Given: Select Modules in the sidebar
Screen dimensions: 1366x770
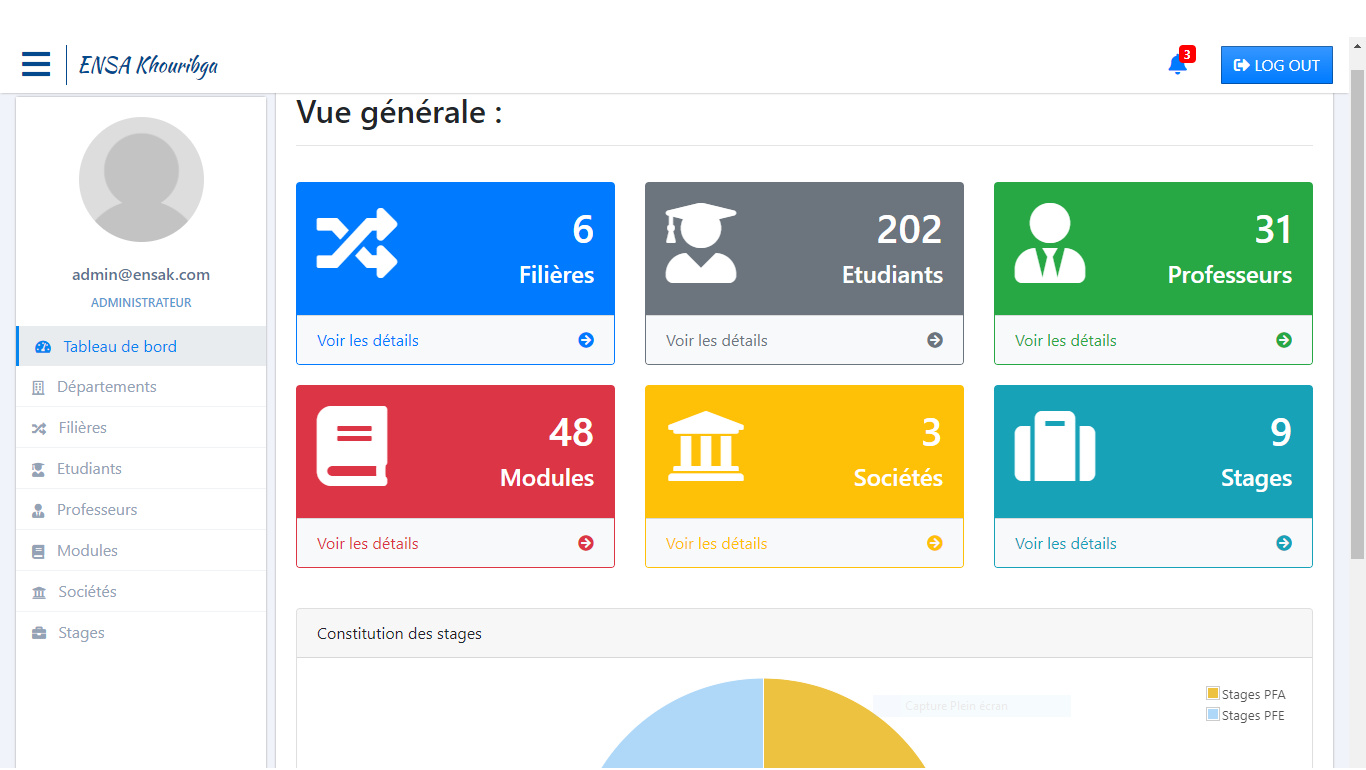Looking at the screenshot, I should [141, 551].
